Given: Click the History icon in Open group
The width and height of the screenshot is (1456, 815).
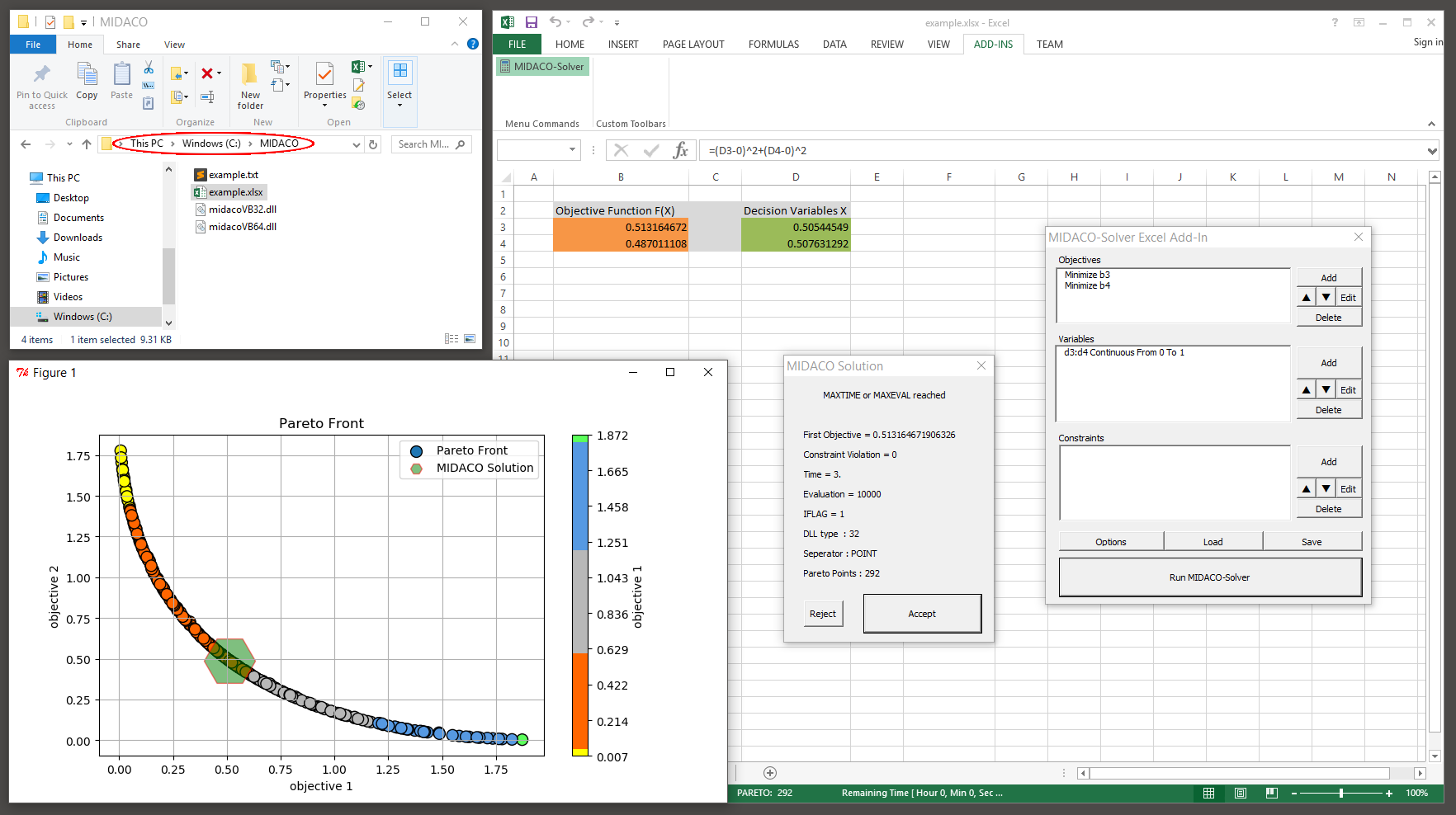Looking at the screenshot, I should pos(358,104).
